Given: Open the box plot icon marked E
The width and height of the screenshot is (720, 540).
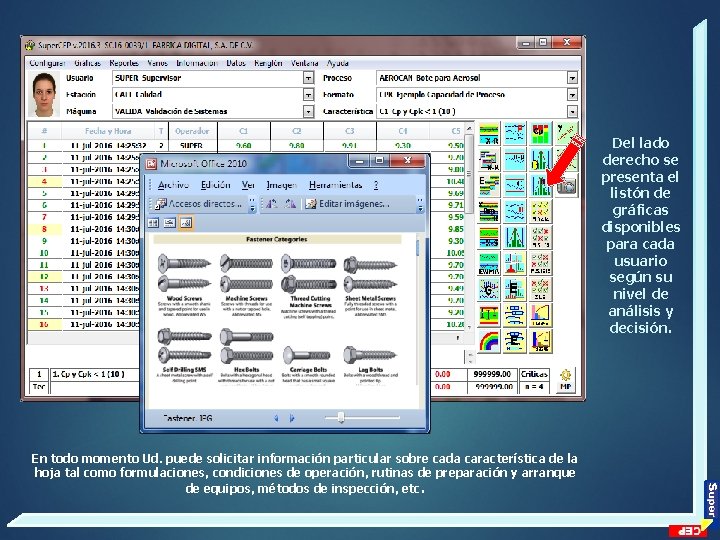Looking at the screenshot, I should [x=515, y=341].
